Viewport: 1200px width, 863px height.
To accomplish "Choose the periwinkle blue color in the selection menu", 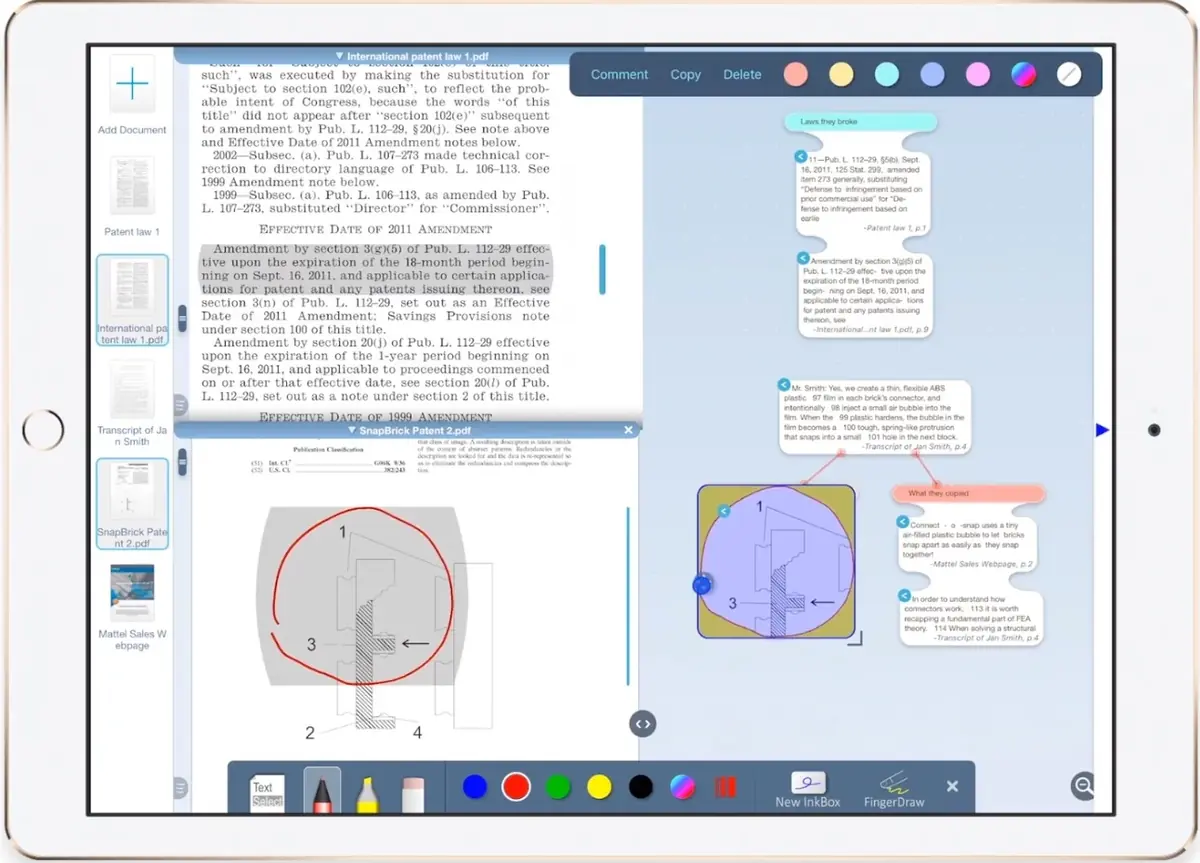I will click(932, 74).
